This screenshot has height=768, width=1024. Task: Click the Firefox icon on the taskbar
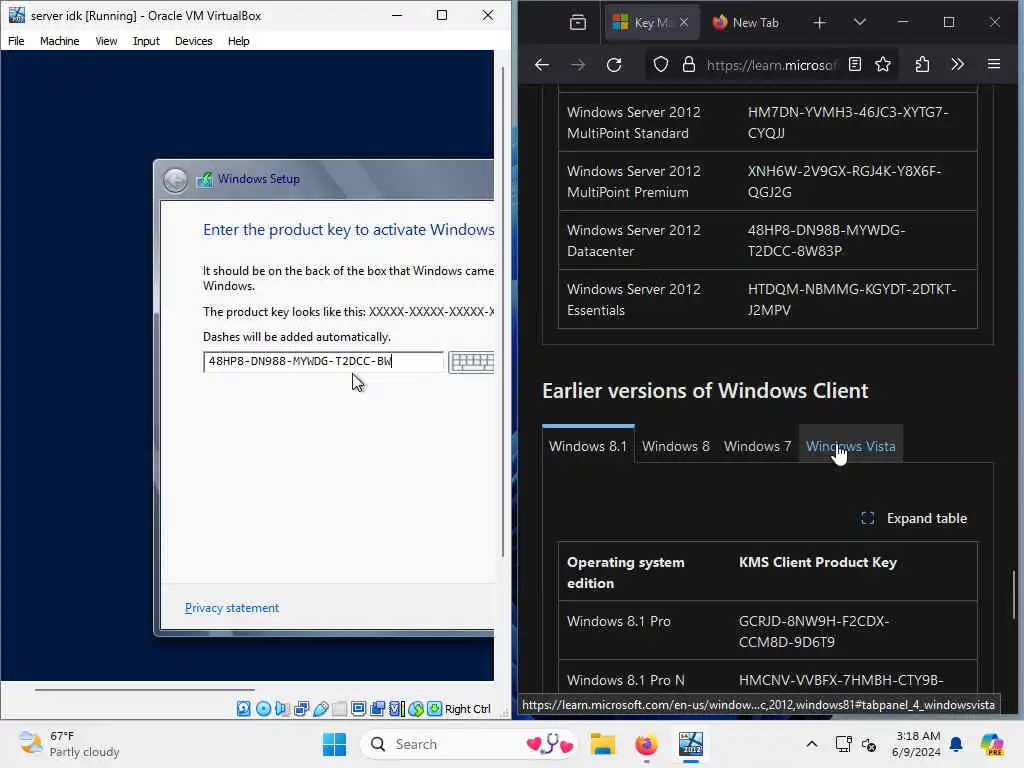[x=647, y=744]
